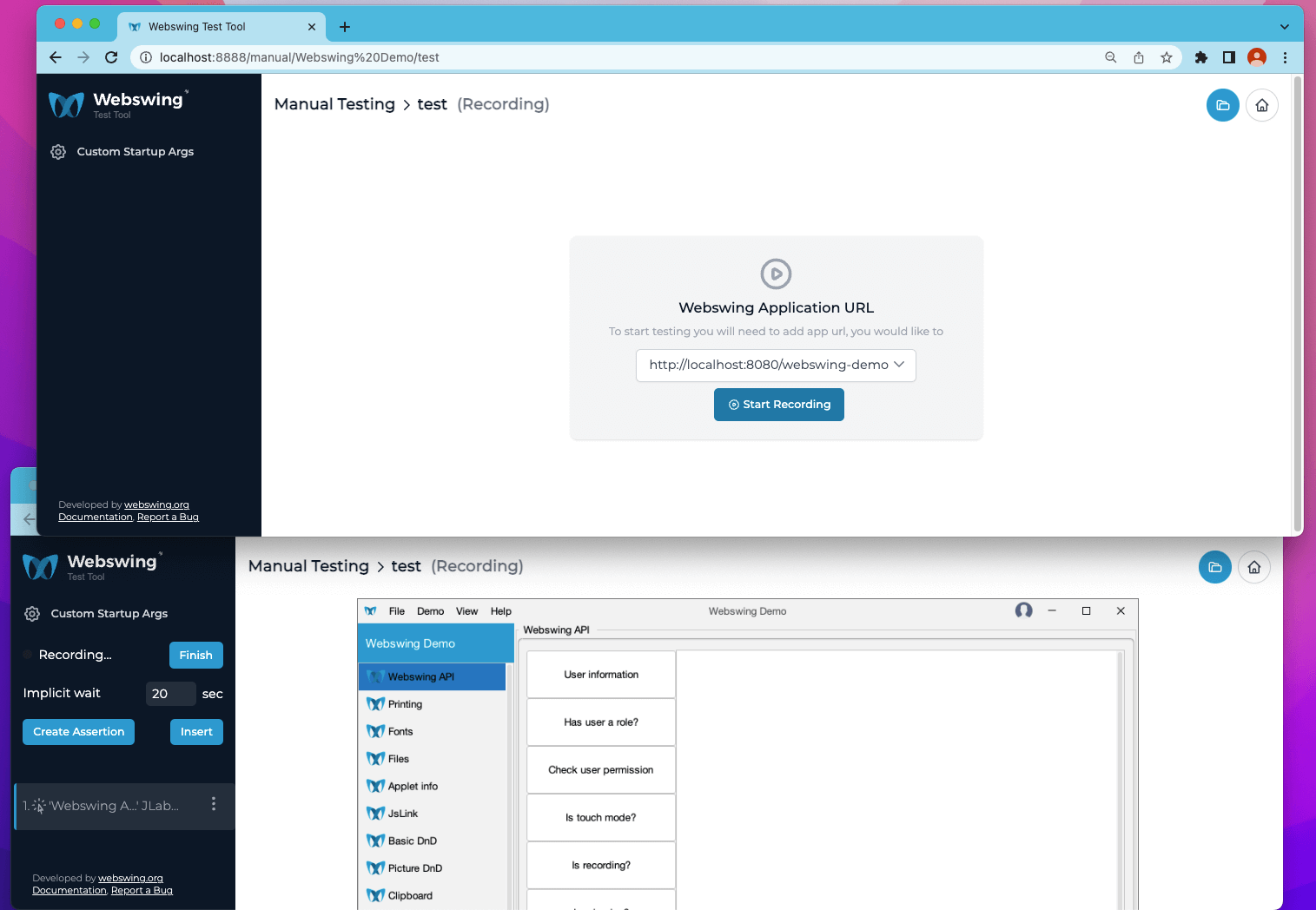Open Documentation link in bottom window

(x=69, y=890)
